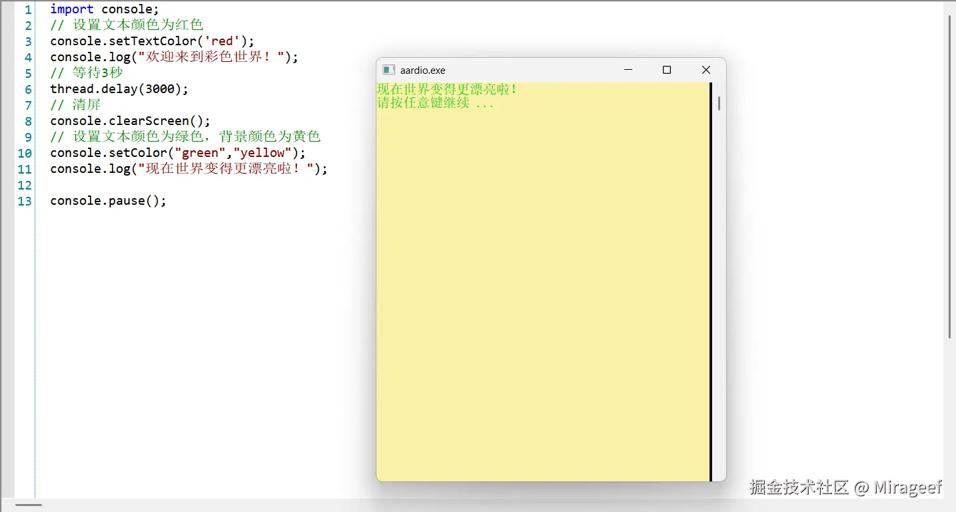Click the aardio.exe console window icon

tap(388, 70)
